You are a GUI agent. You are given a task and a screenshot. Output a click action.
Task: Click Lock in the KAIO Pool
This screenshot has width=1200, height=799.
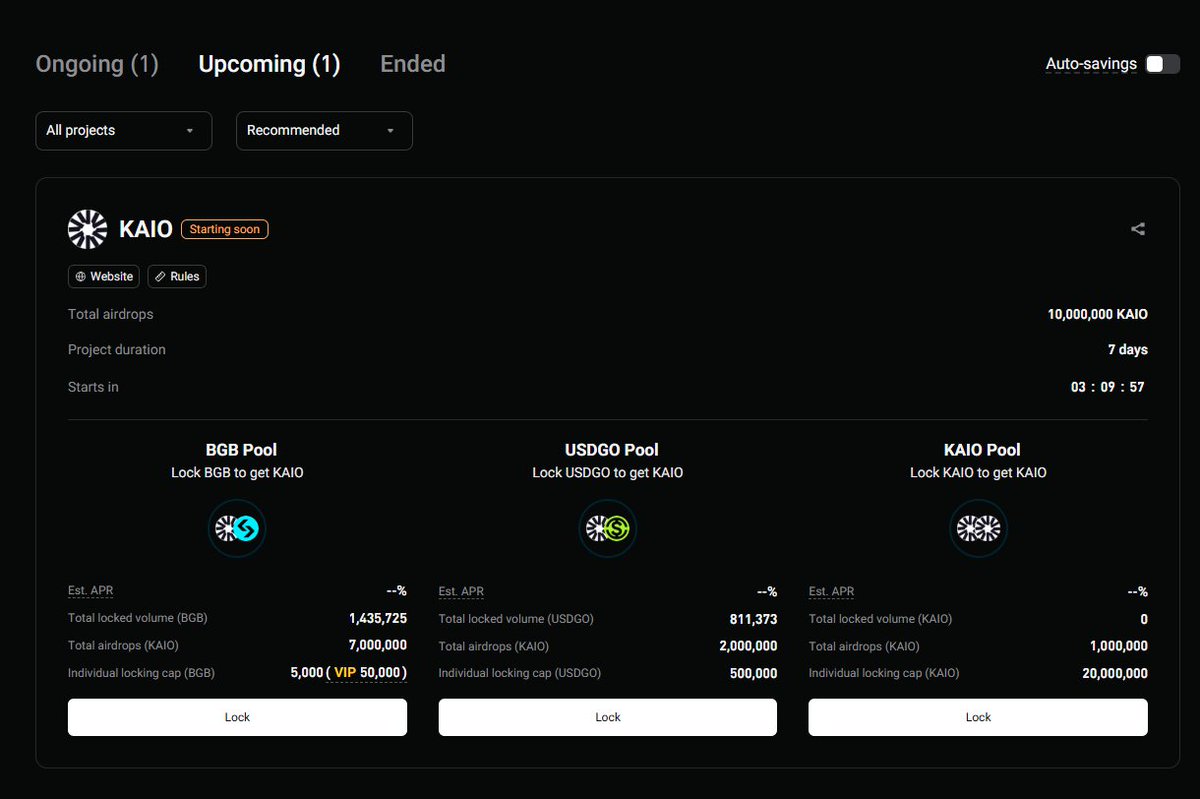(978, 717)
